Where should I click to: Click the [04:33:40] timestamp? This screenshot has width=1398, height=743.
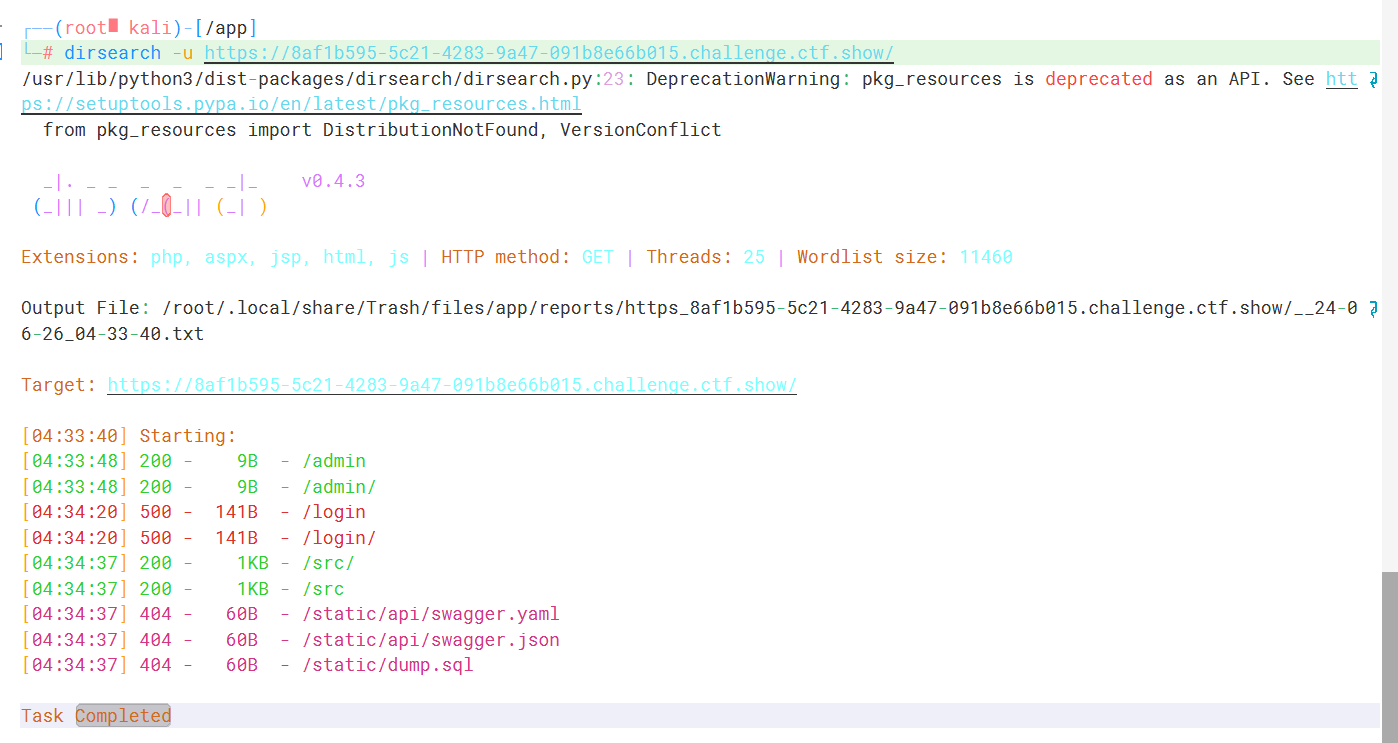coord(75,436)
